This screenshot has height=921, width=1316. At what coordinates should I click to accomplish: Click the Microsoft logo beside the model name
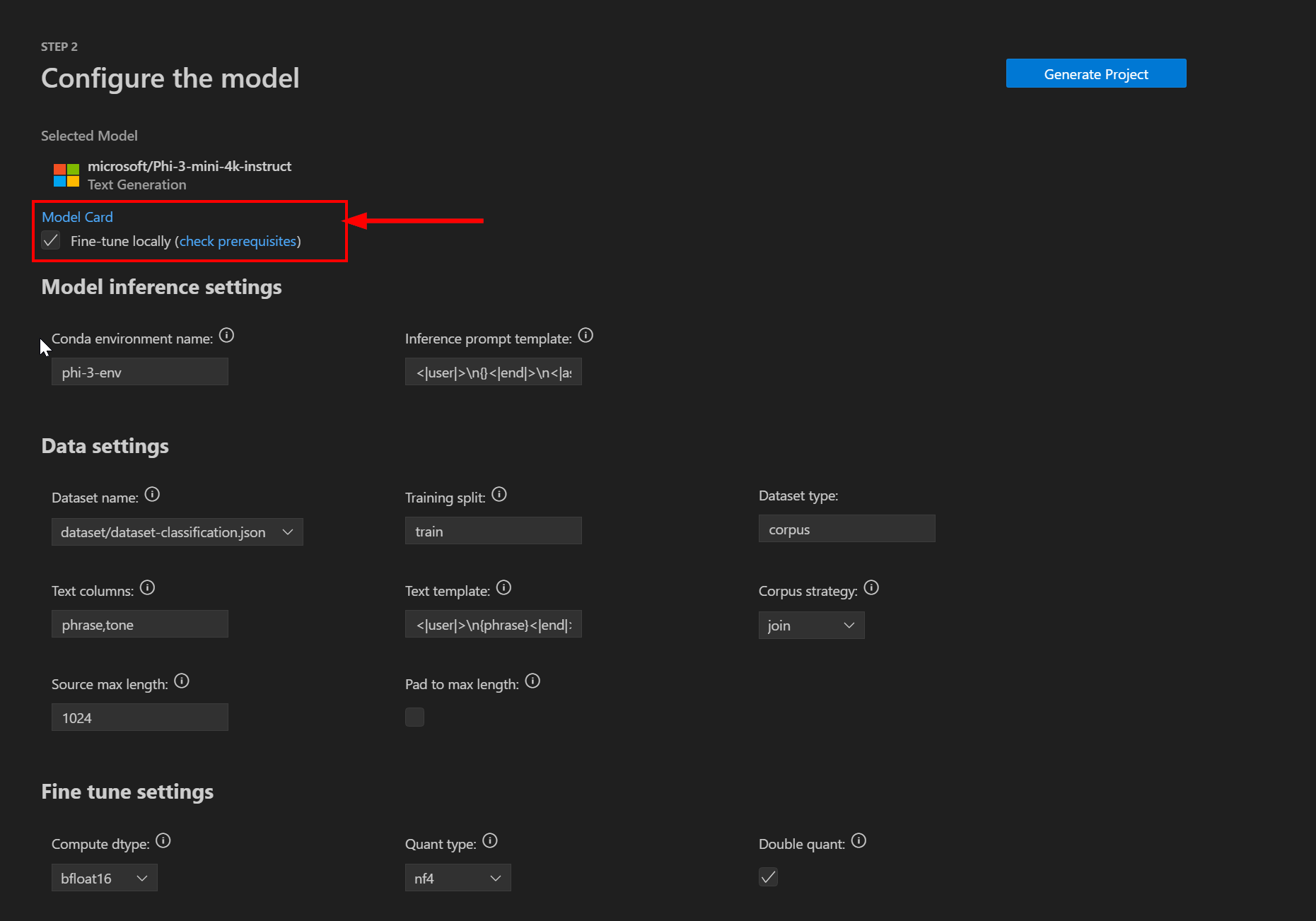point(66,175)
